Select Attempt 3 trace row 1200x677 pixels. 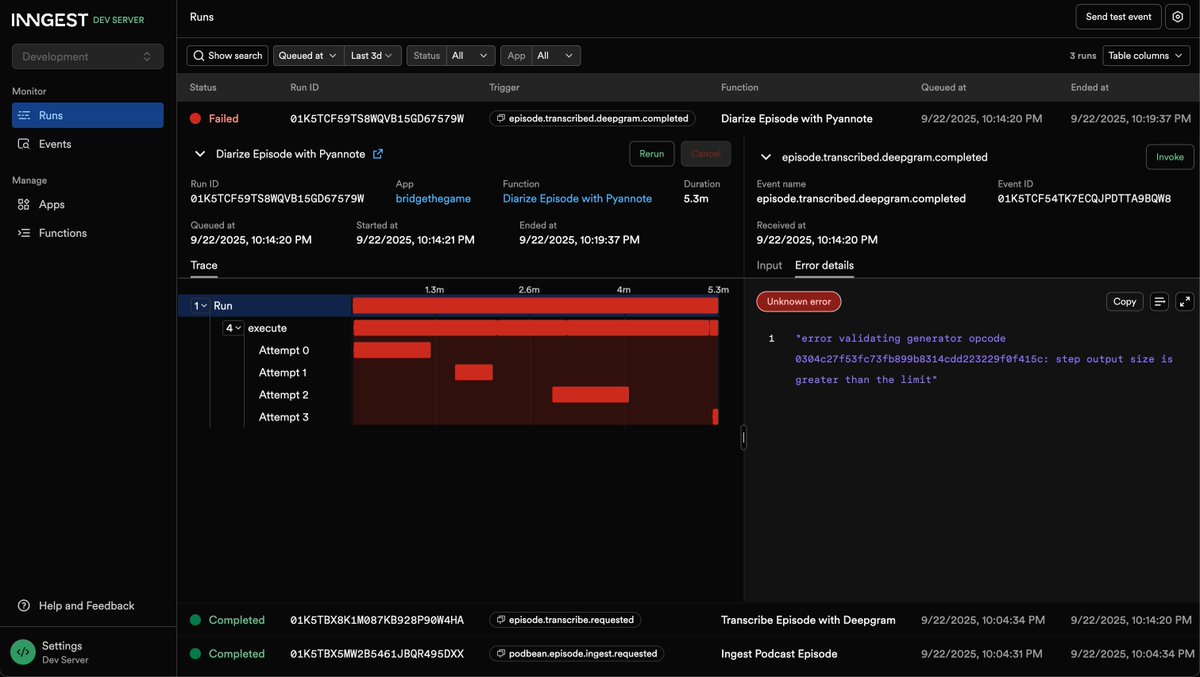pyautogui.click(x=448, y=417)
